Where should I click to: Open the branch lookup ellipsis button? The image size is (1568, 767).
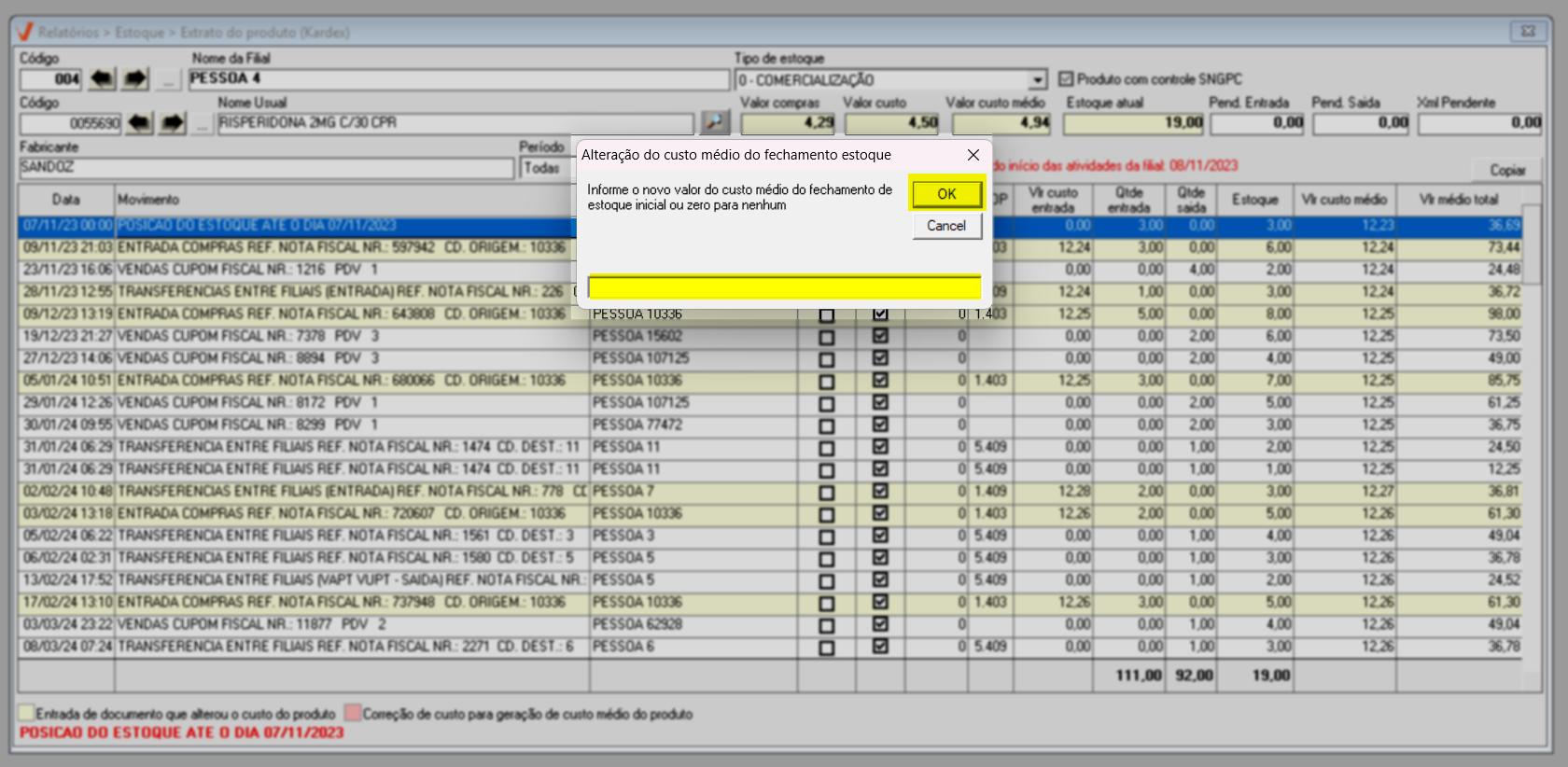click(x=168, y=80)
